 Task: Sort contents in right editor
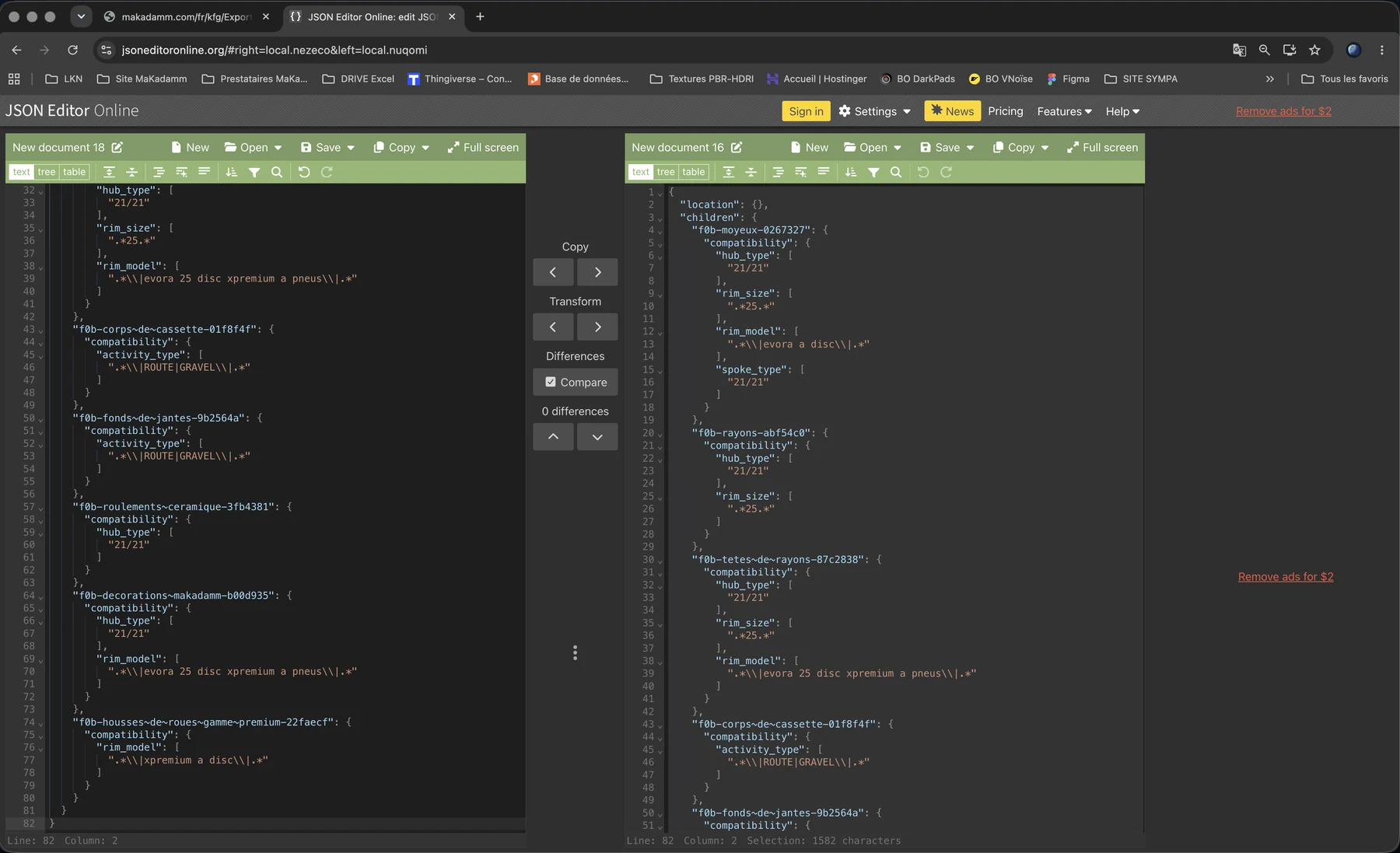[x=850, y=173]
